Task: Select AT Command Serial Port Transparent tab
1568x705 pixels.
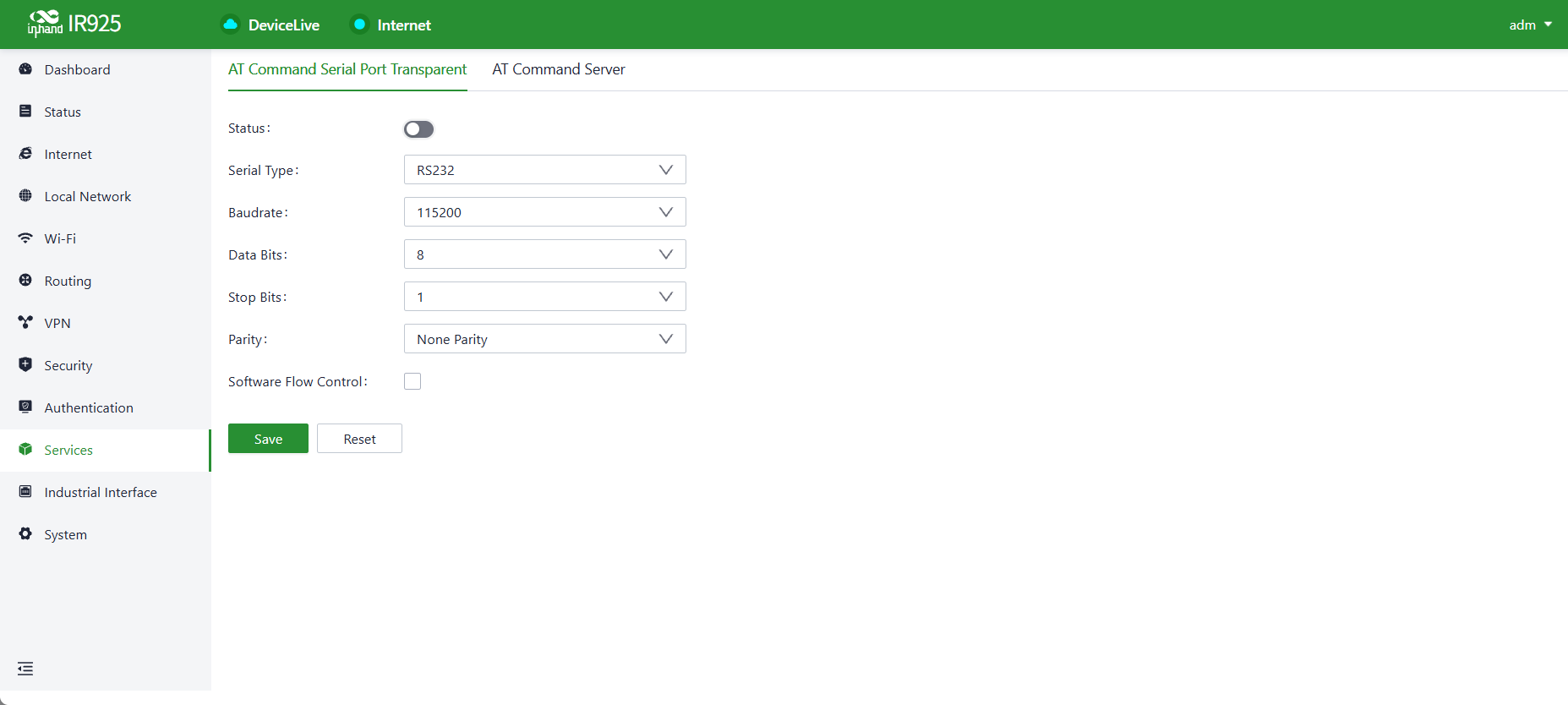Action: [x=347, y=69]
